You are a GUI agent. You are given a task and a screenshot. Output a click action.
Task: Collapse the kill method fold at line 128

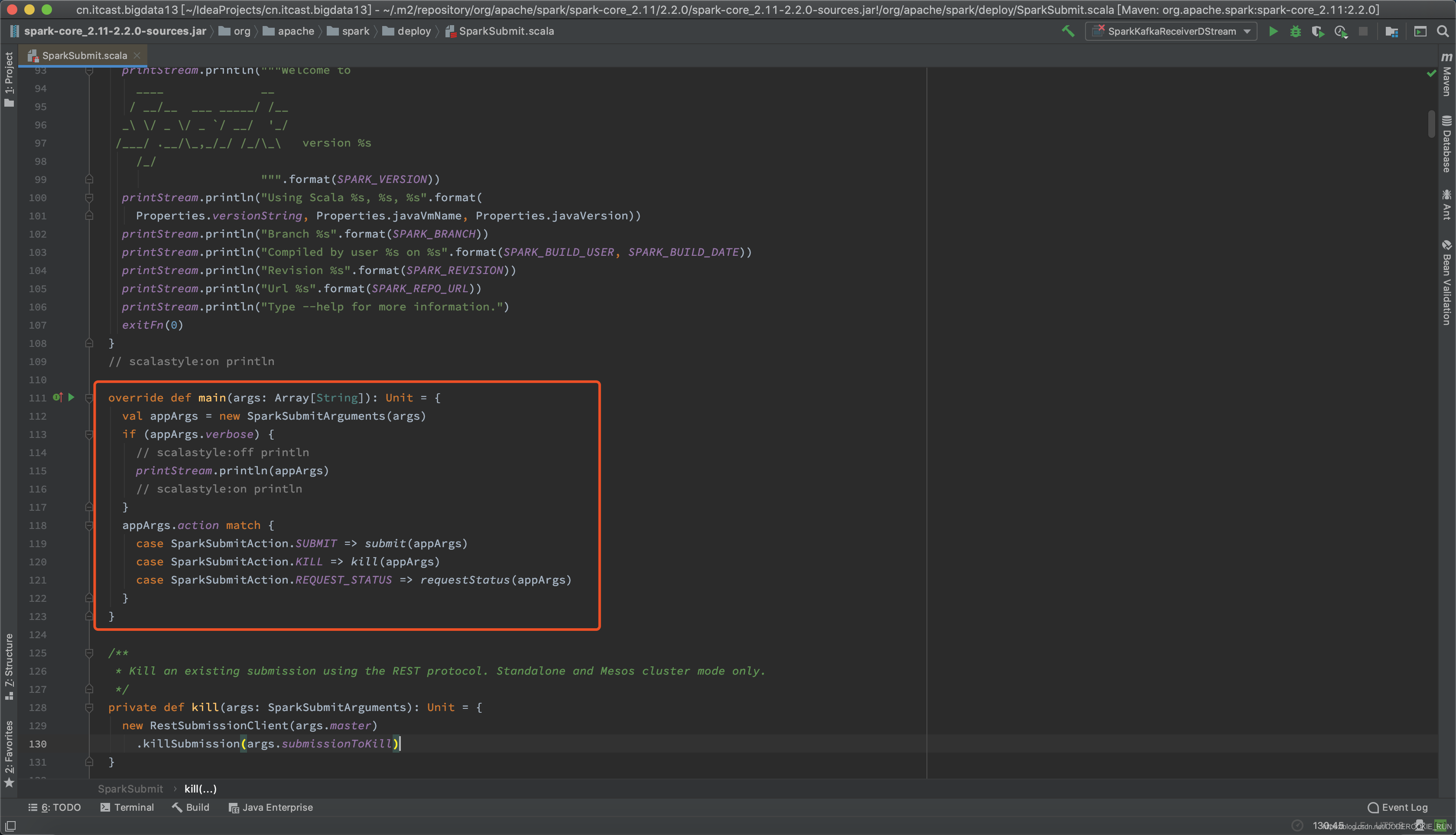point(89,707)
